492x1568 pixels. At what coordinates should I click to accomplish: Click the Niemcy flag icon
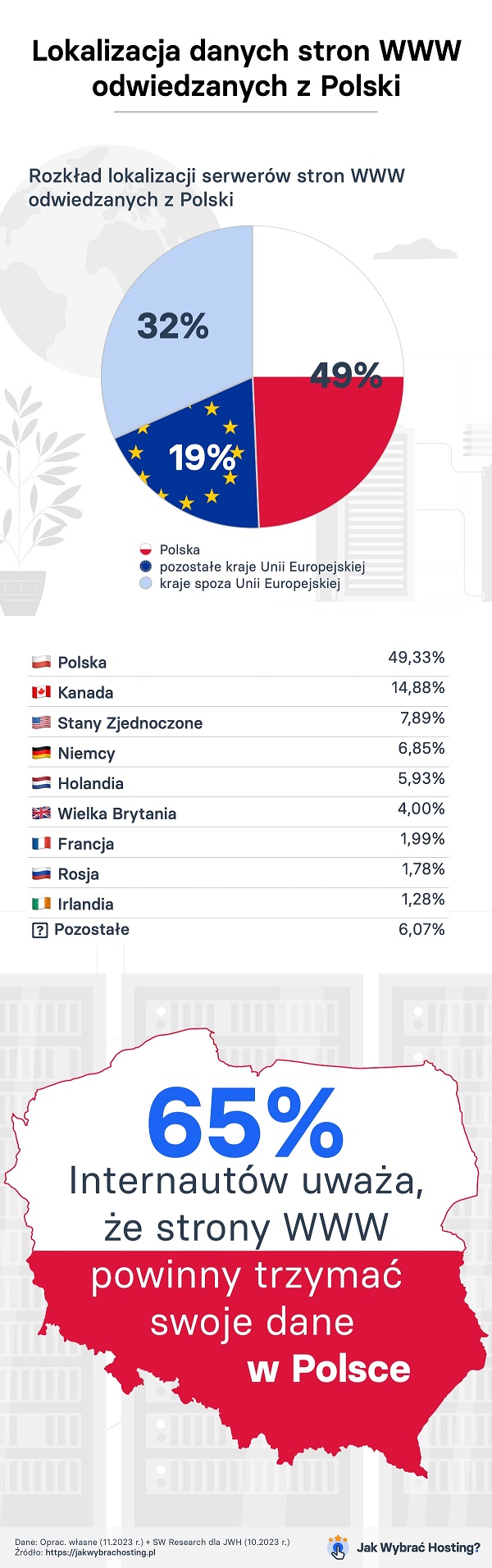pos(41,753)
